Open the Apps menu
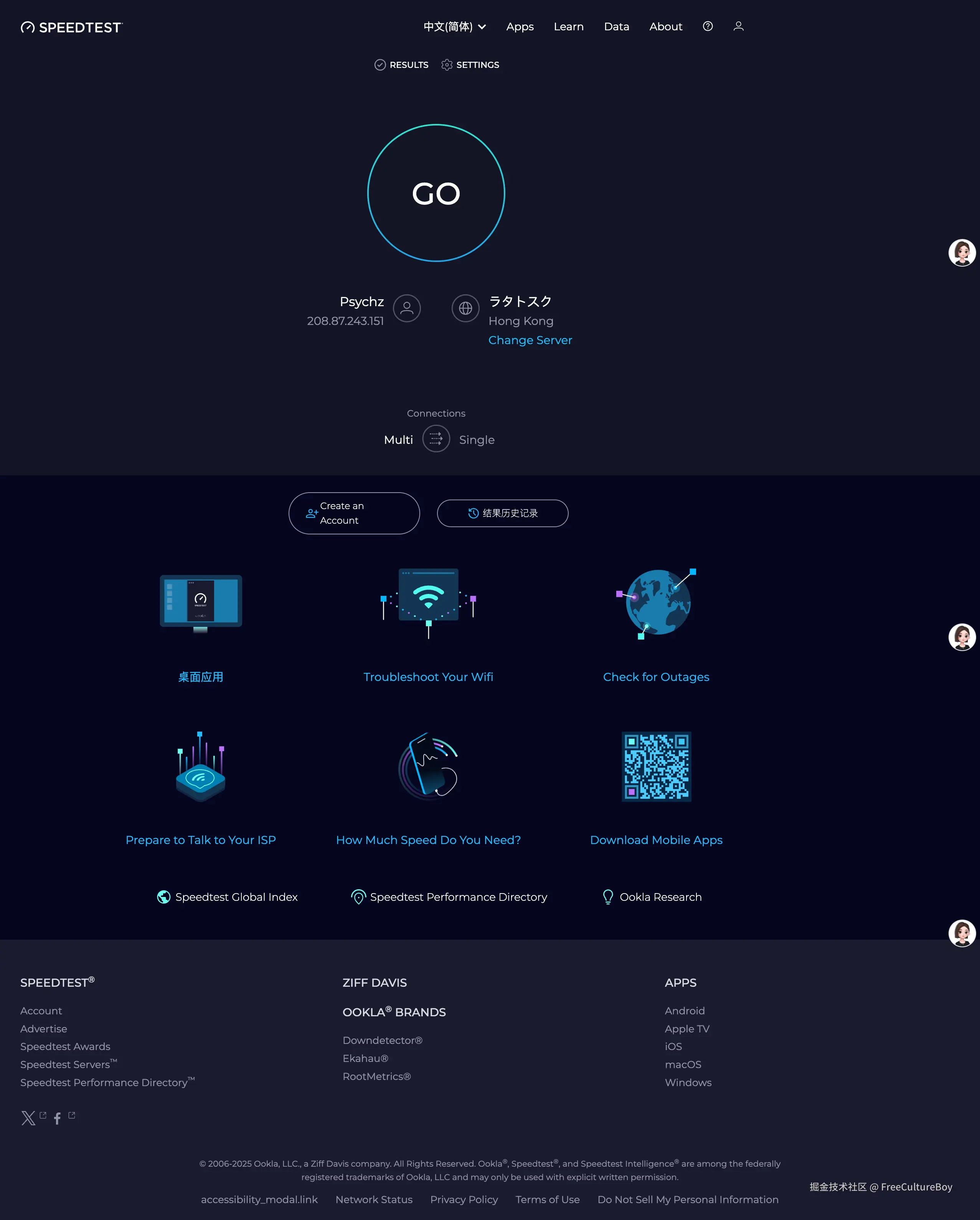 pyautogui.click(x=520, y=26)
